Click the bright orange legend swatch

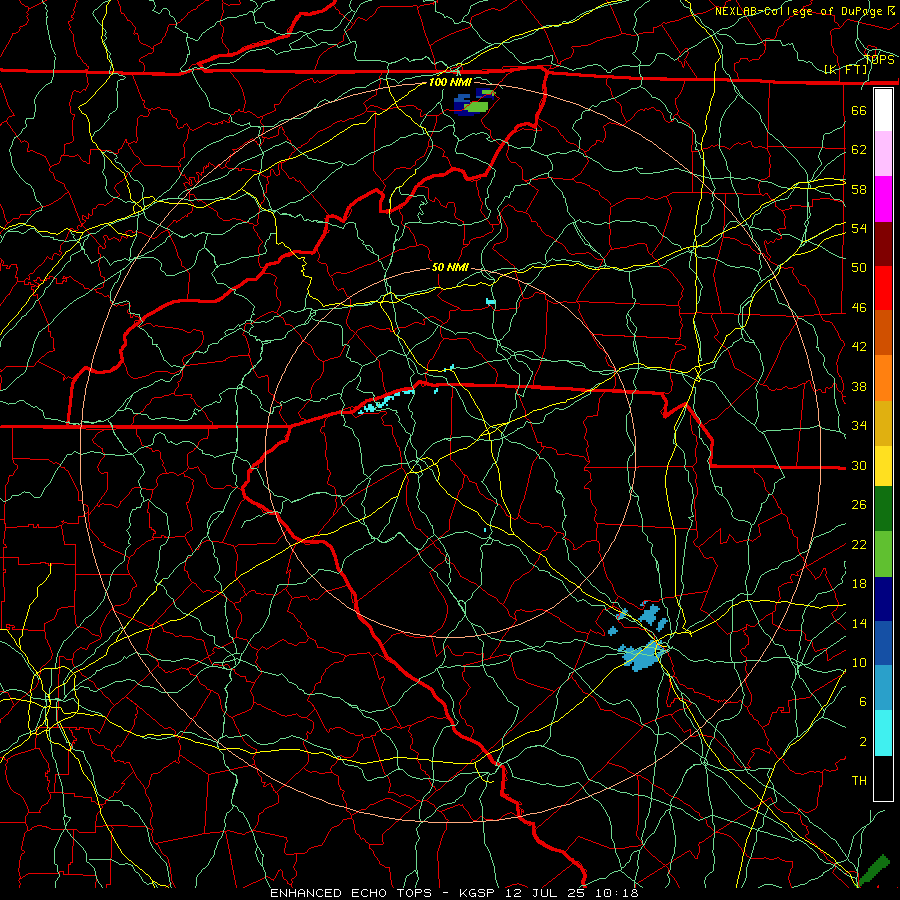[883, 378]
